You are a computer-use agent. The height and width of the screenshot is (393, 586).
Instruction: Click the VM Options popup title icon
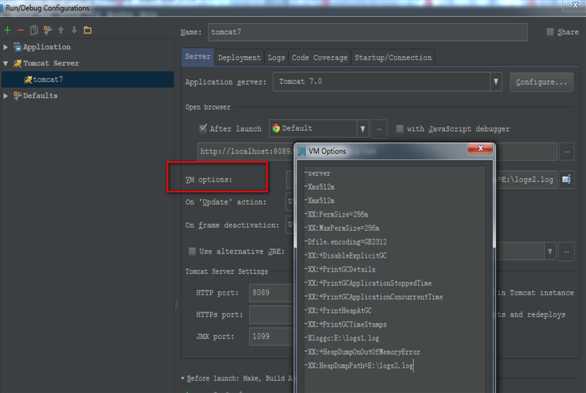[x=302, y=151]
